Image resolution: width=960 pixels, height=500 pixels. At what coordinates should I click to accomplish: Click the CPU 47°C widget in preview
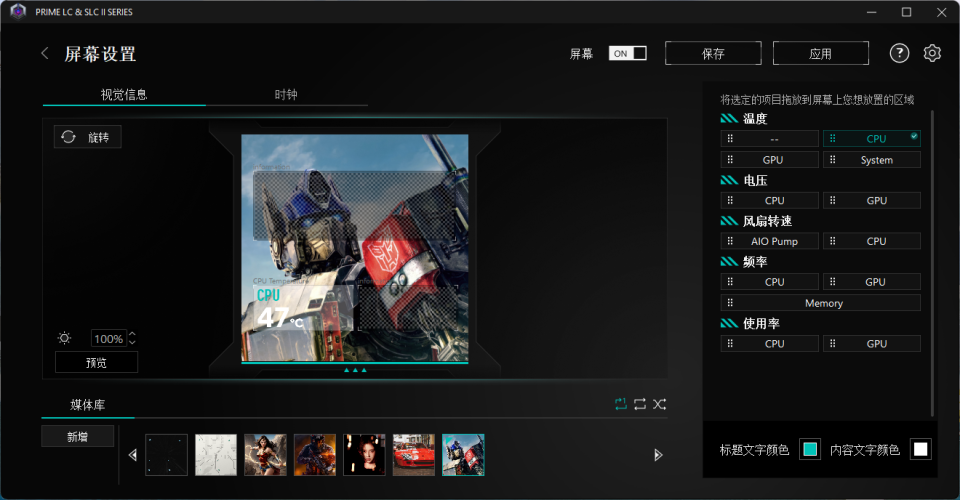point(303,308)
